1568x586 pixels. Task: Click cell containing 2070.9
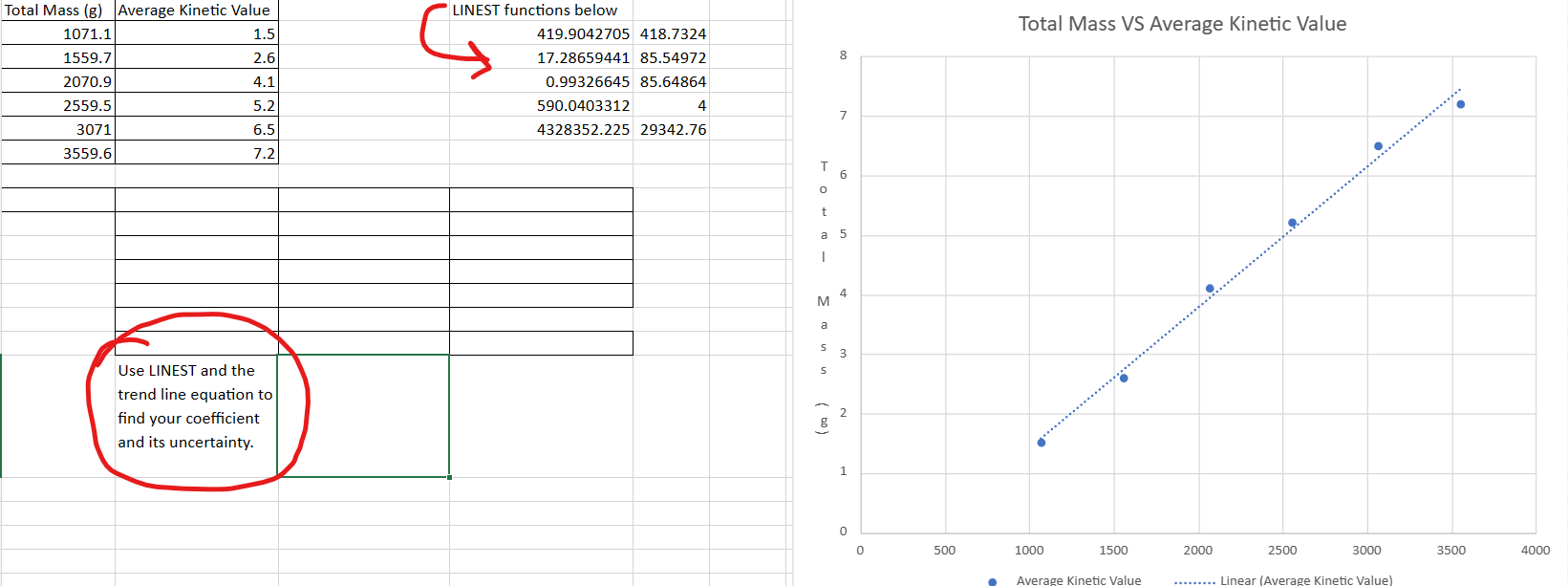click(x=57, y=81)
